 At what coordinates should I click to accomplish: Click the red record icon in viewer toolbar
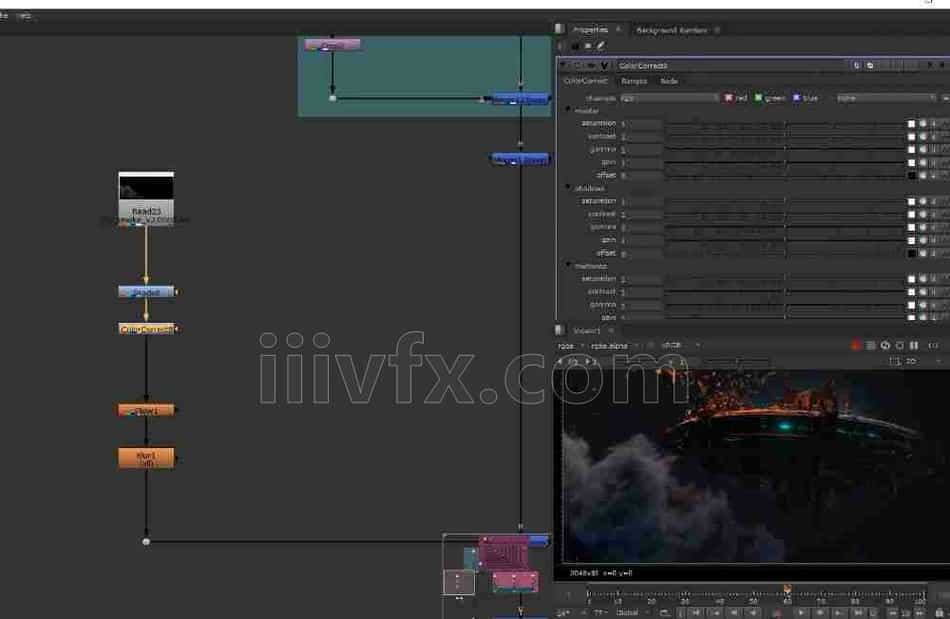coord(855,346)
